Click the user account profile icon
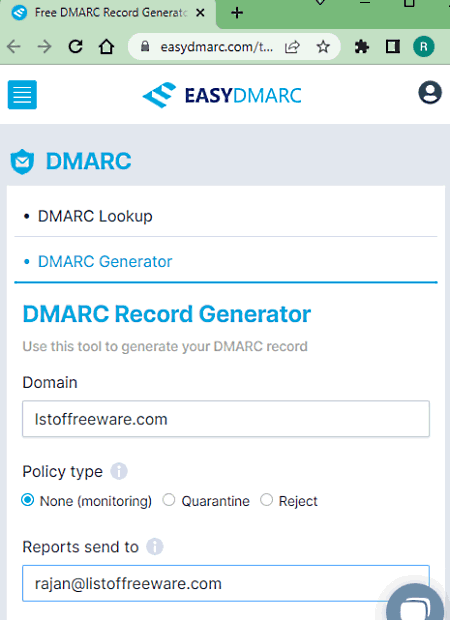The width and height of the screenshot is (450, 620). pyautogui.click(x=430, y=93)
